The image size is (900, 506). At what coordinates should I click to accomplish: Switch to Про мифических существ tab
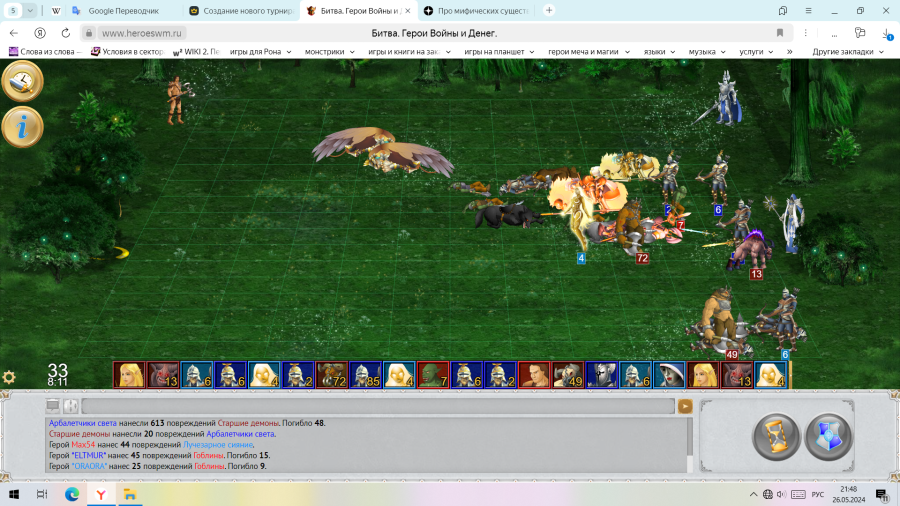[x=476, y=11]
